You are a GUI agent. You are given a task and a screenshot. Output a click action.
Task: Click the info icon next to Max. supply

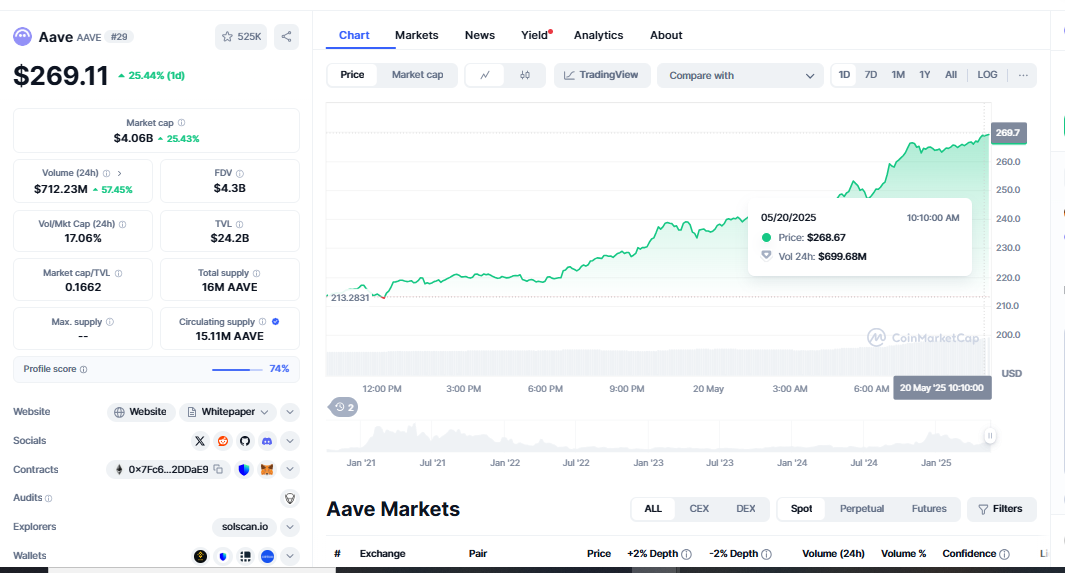coord(110,322)
